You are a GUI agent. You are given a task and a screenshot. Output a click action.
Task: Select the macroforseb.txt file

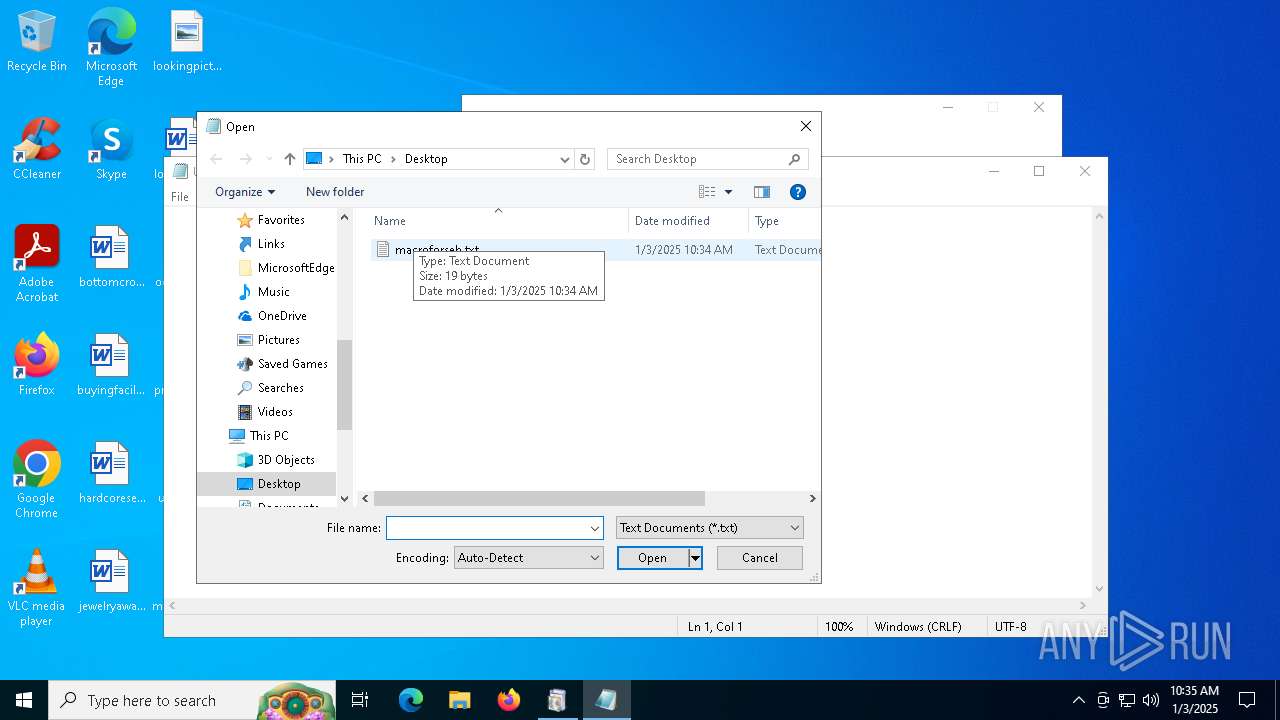coord(436,250)
